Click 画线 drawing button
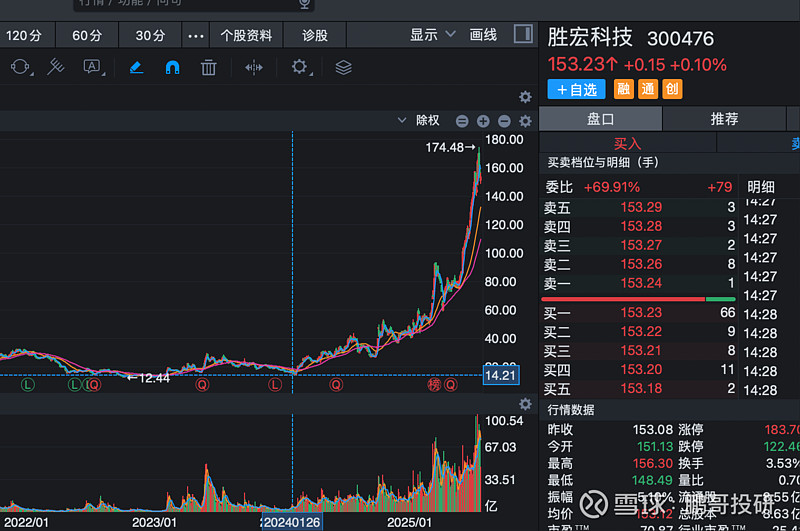Viewport: 800px width, 531px height. tap(483, 35)
